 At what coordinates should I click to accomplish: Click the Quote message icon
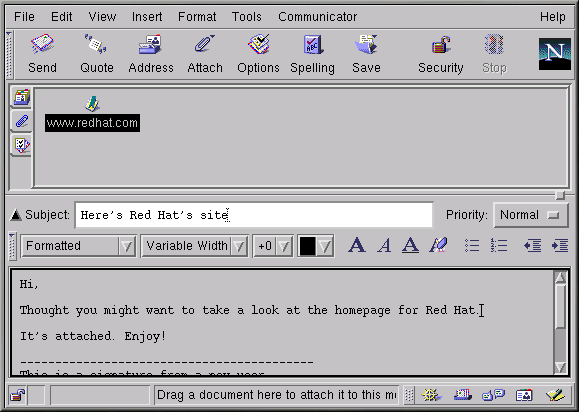(96, 44)
